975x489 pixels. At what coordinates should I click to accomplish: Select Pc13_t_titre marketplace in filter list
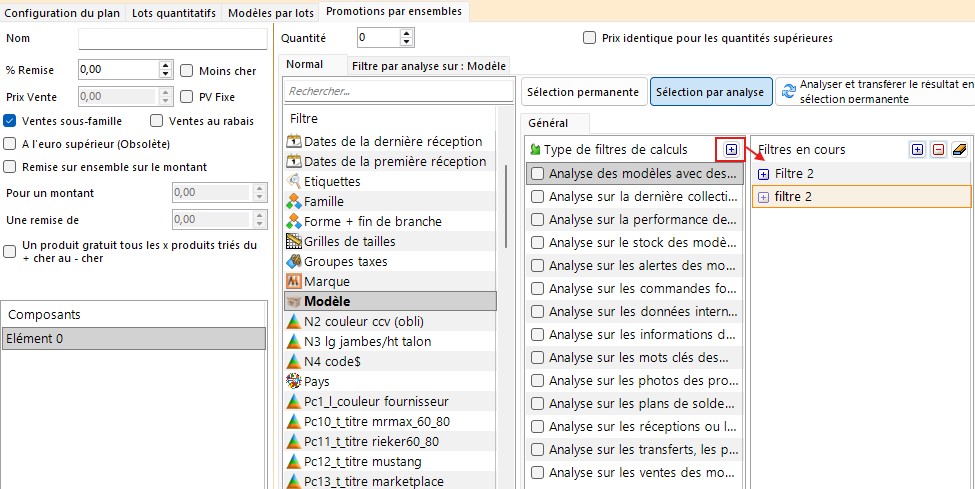point(390,482)
